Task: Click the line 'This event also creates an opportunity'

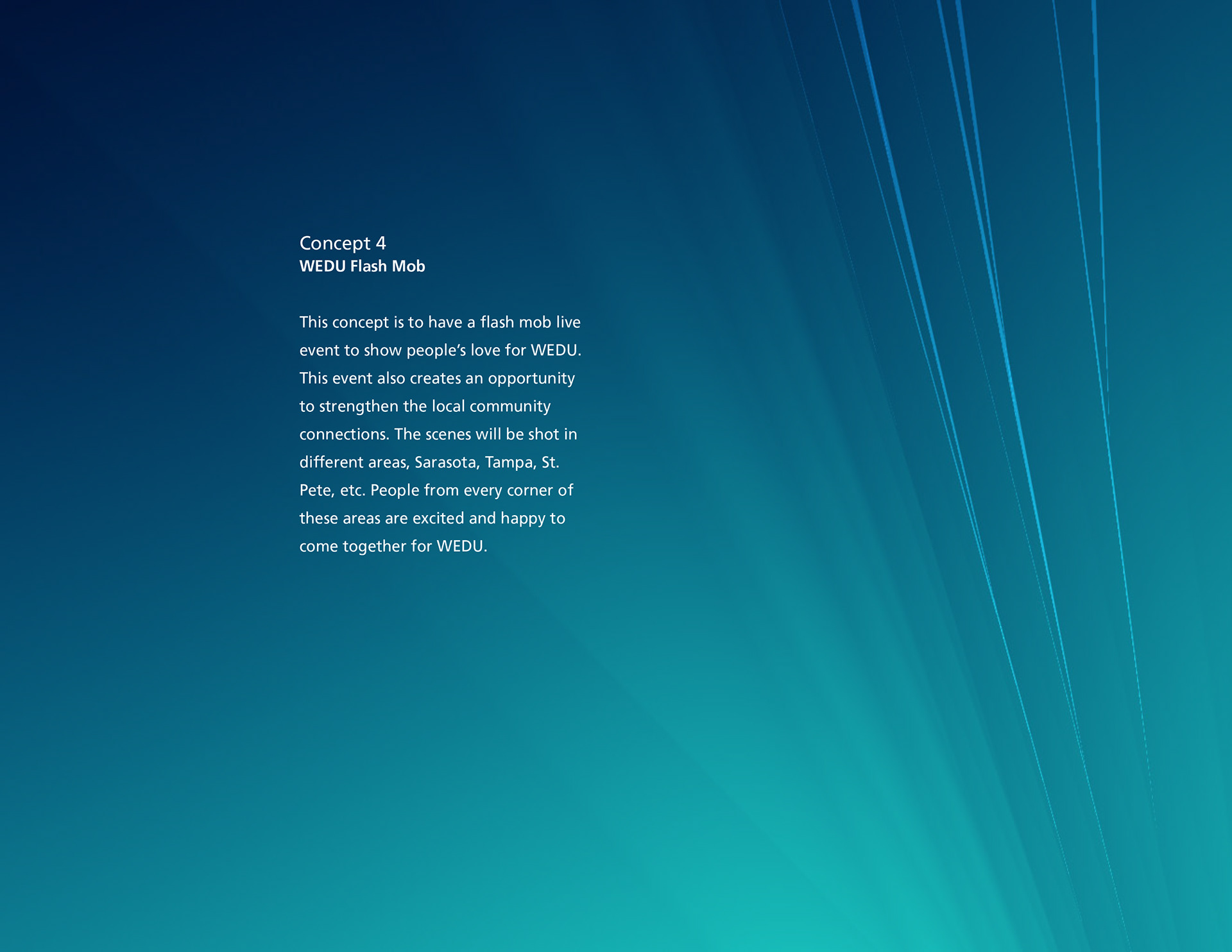Action: [x=437, y=379]
